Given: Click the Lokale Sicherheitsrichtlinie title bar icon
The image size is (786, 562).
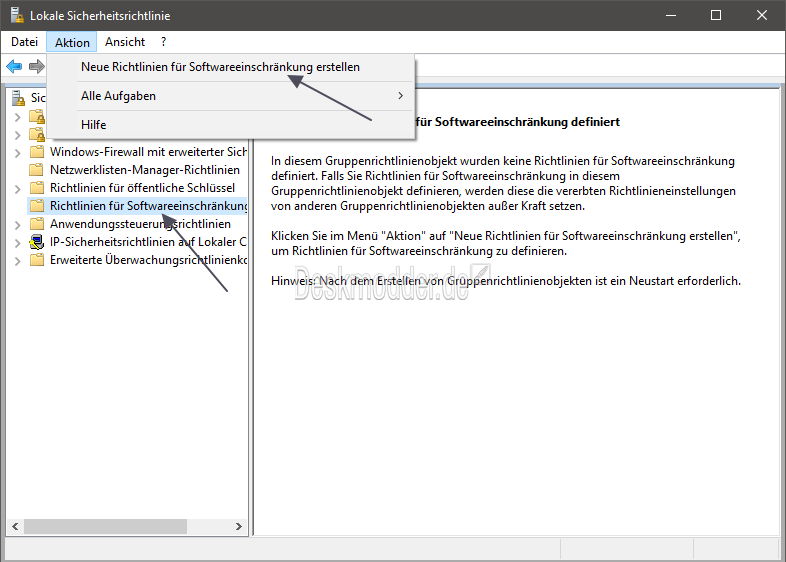Looking at the screenshot, I should pyautogui.click(x=17, y=15).
